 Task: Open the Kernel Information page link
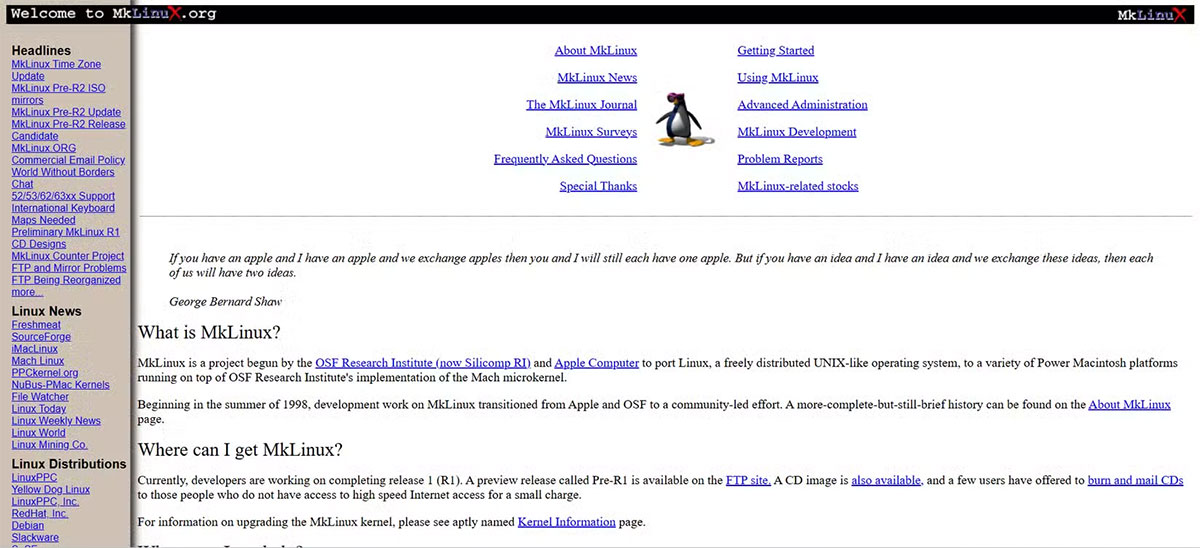point(566,523)
